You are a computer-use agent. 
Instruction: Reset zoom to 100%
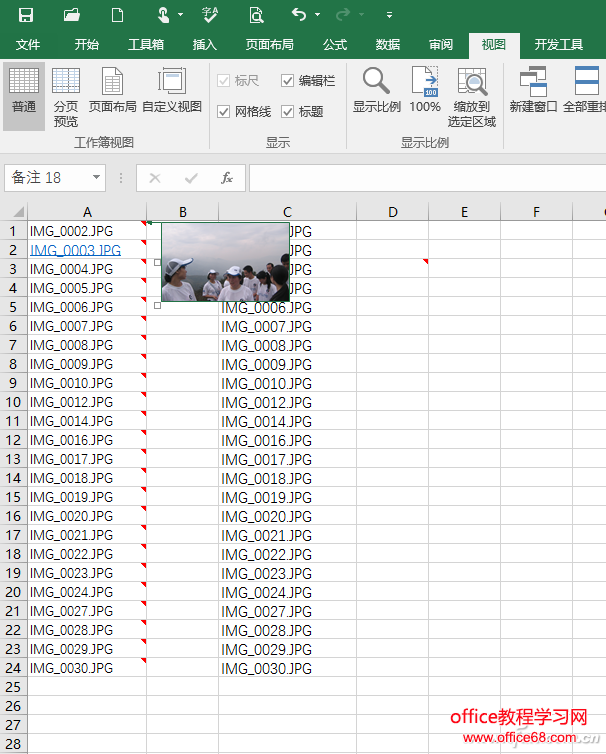point(425,92)
